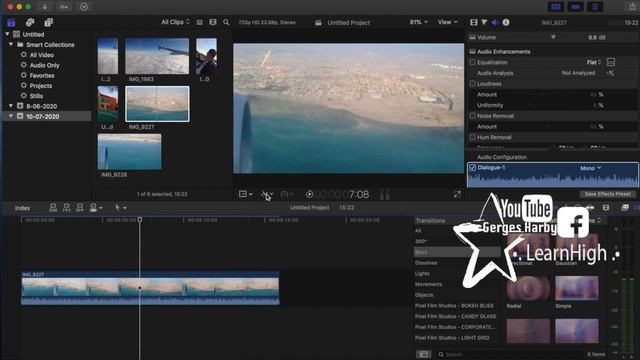Screen dimensions: 640x360
Task: Select the Audio Only smart collection
Action: tap(44, 65)
